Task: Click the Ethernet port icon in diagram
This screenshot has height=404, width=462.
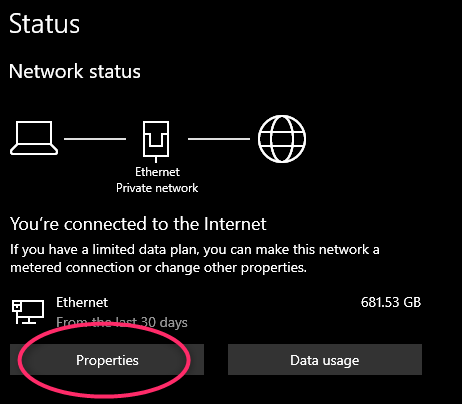Action: [x=156, y=141]
